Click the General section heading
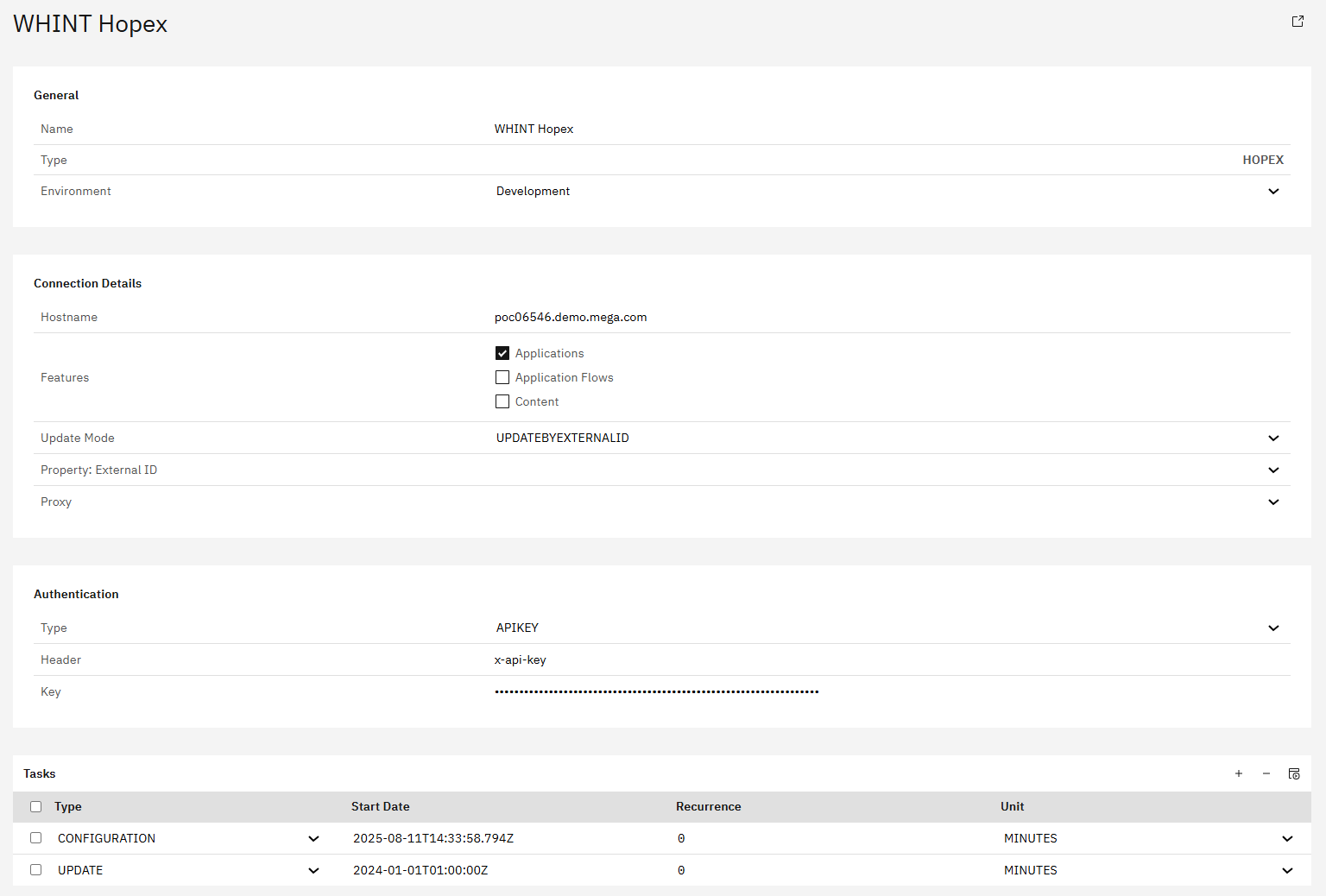This screenshot has width=1326, height=896. (56, 95)
